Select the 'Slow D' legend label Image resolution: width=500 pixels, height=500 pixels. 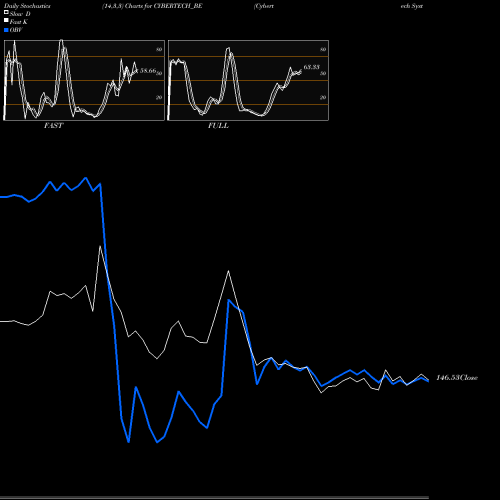click(x=20, y=14)
